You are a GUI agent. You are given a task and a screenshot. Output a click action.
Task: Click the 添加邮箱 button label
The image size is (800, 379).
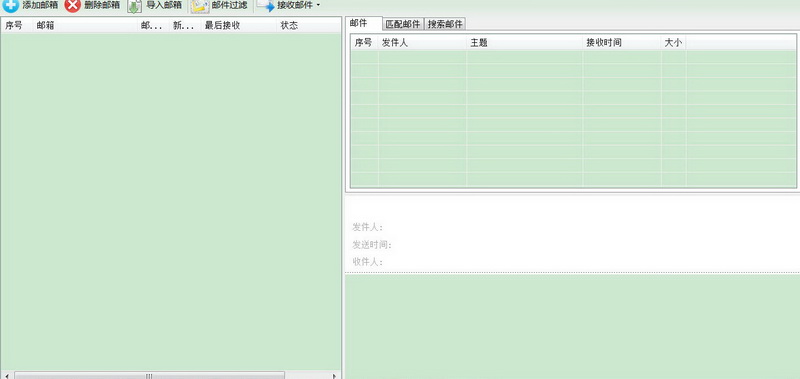40,5
